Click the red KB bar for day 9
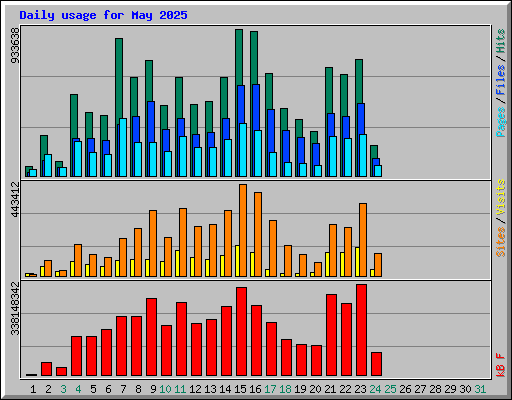The height and width of the screenshot is (400, 512). [151, 337]
